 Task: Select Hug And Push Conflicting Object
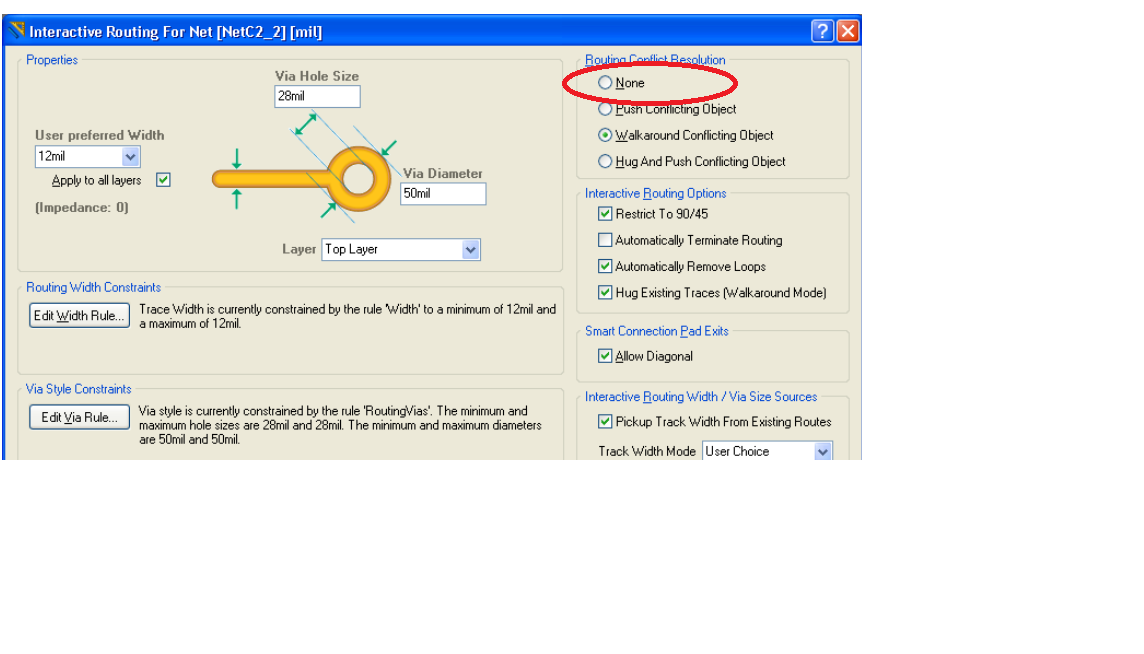pos(605,161)
